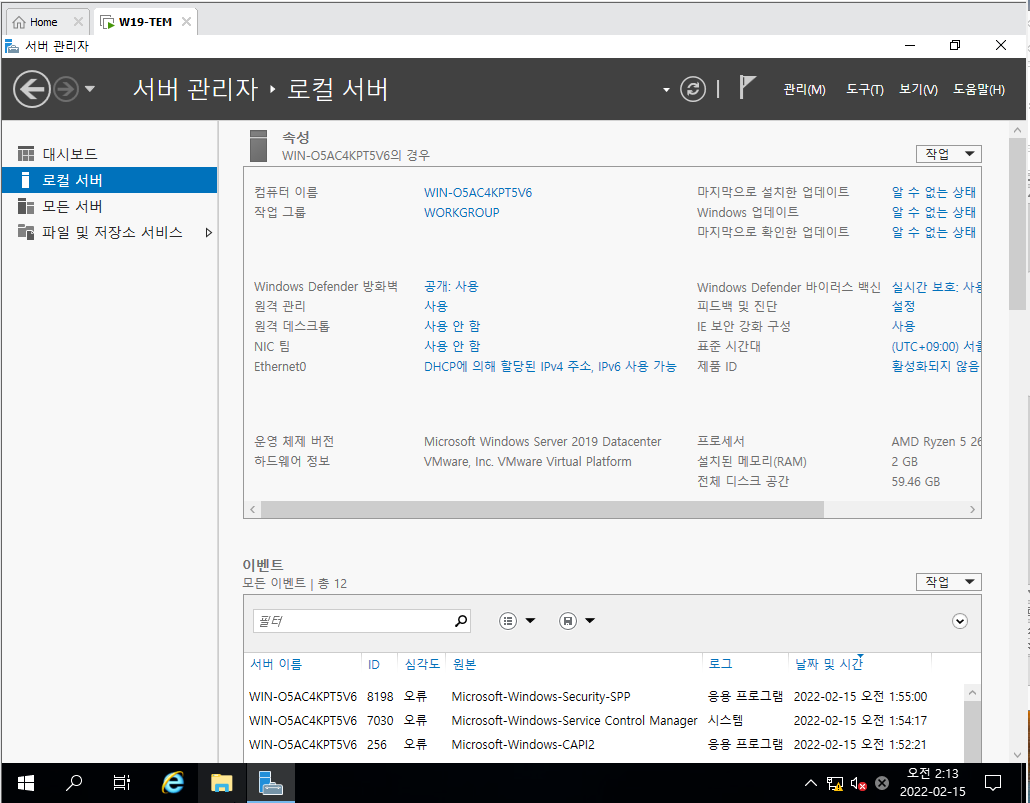Sort events by 서버 이름 column

click(276, 664)
